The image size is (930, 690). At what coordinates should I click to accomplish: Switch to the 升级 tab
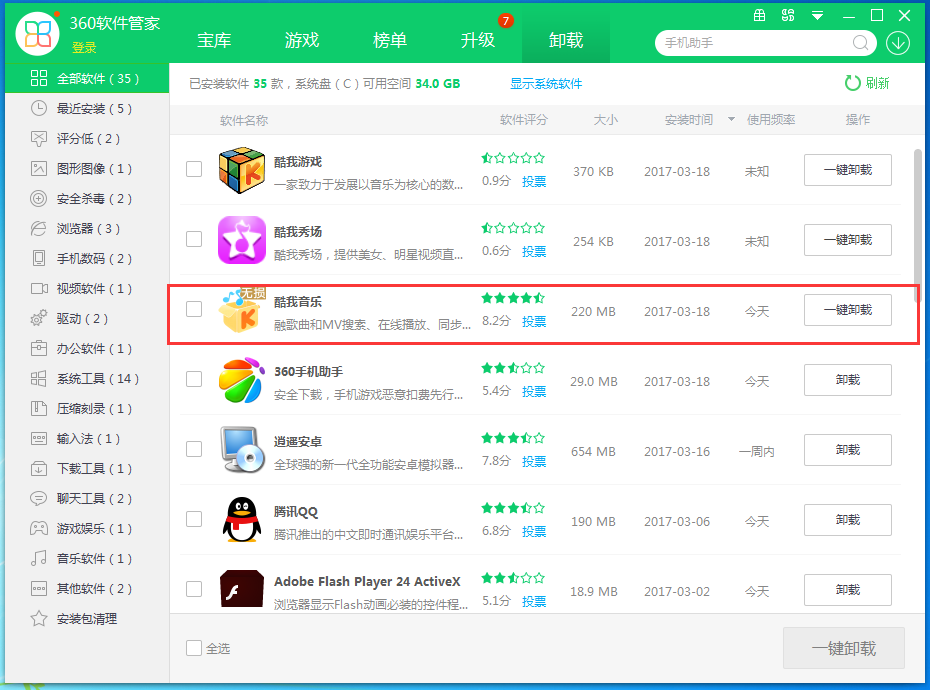coord(477,40)
